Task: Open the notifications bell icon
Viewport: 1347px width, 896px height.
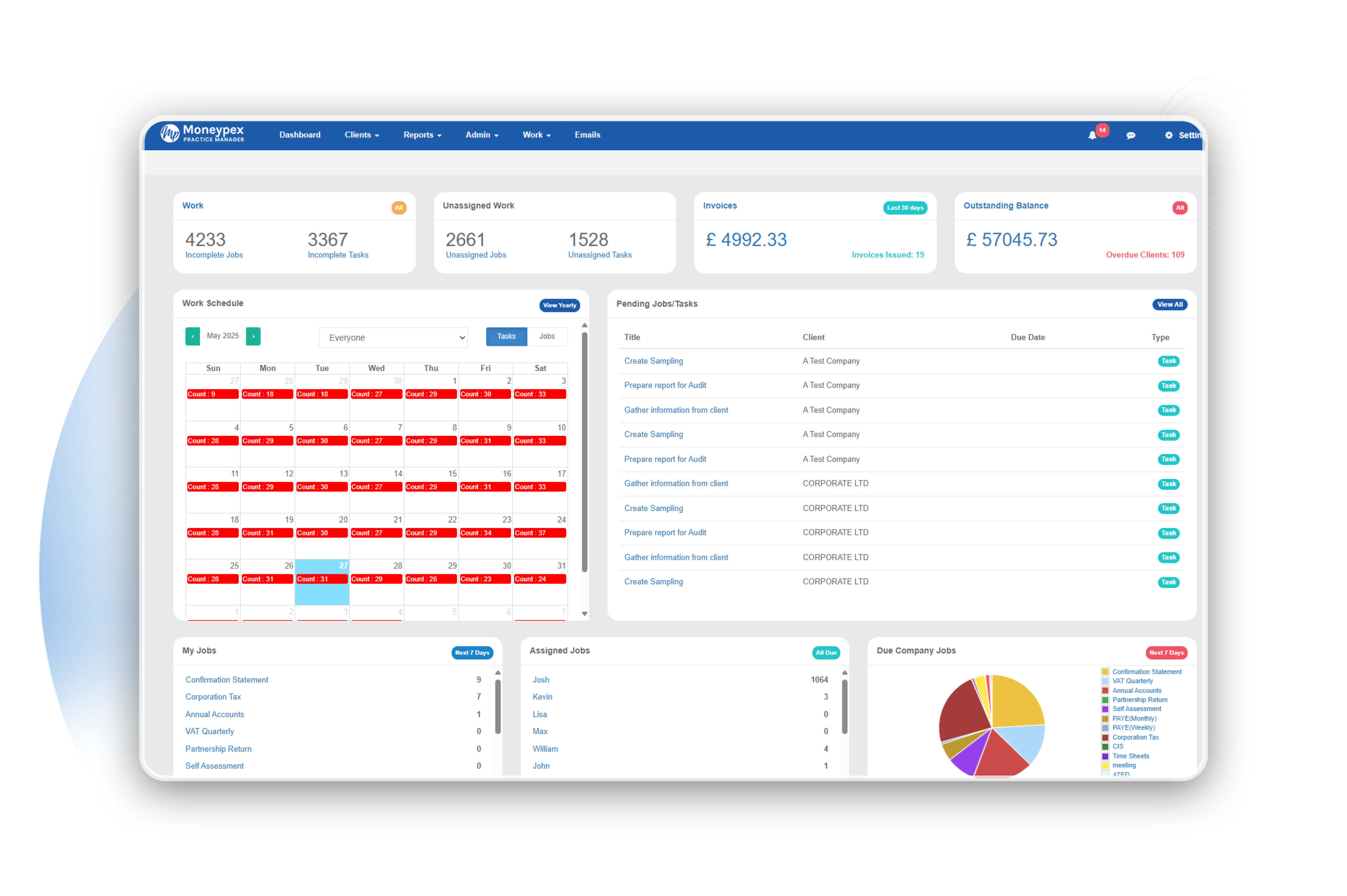Action: [1093, 135]
